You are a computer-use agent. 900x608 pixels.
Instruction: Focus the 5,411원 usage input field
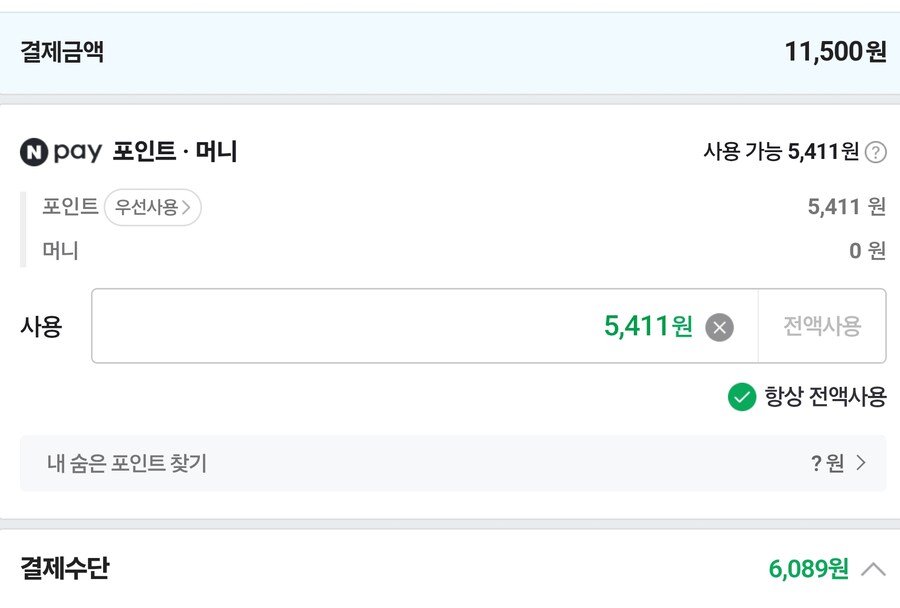pos(400,327)
